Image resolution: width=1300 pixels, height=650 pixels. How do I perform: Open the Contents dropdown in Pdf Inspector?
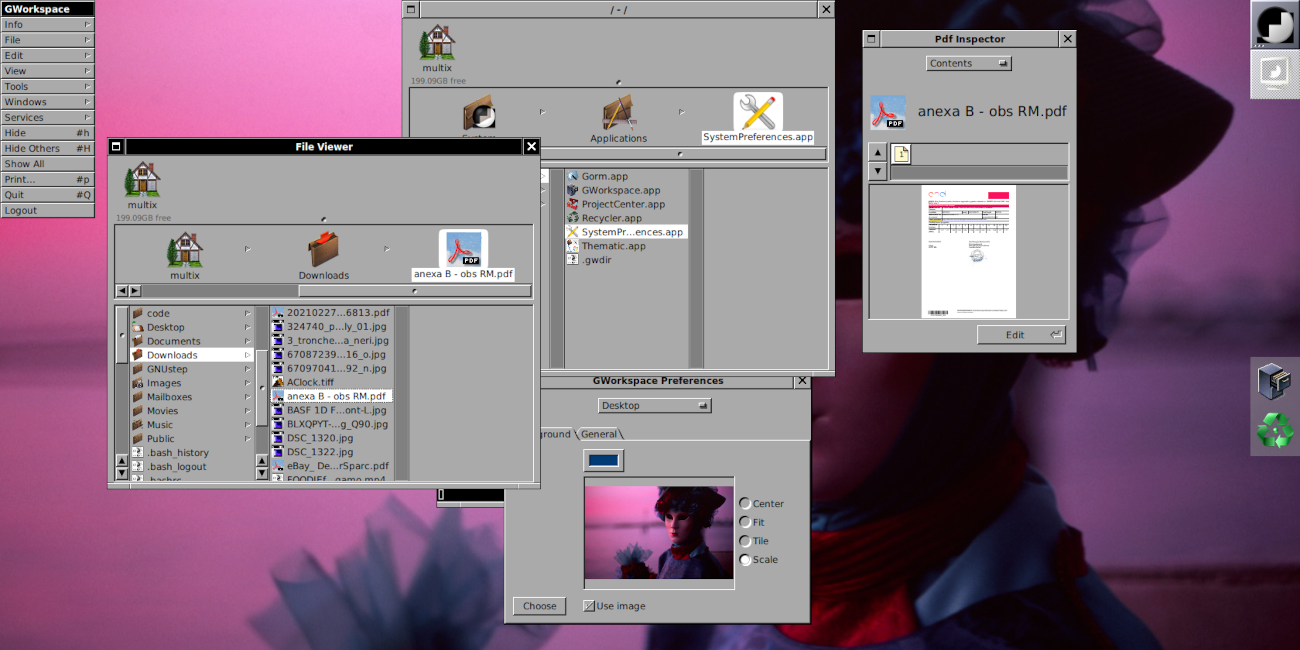(967, 62)
